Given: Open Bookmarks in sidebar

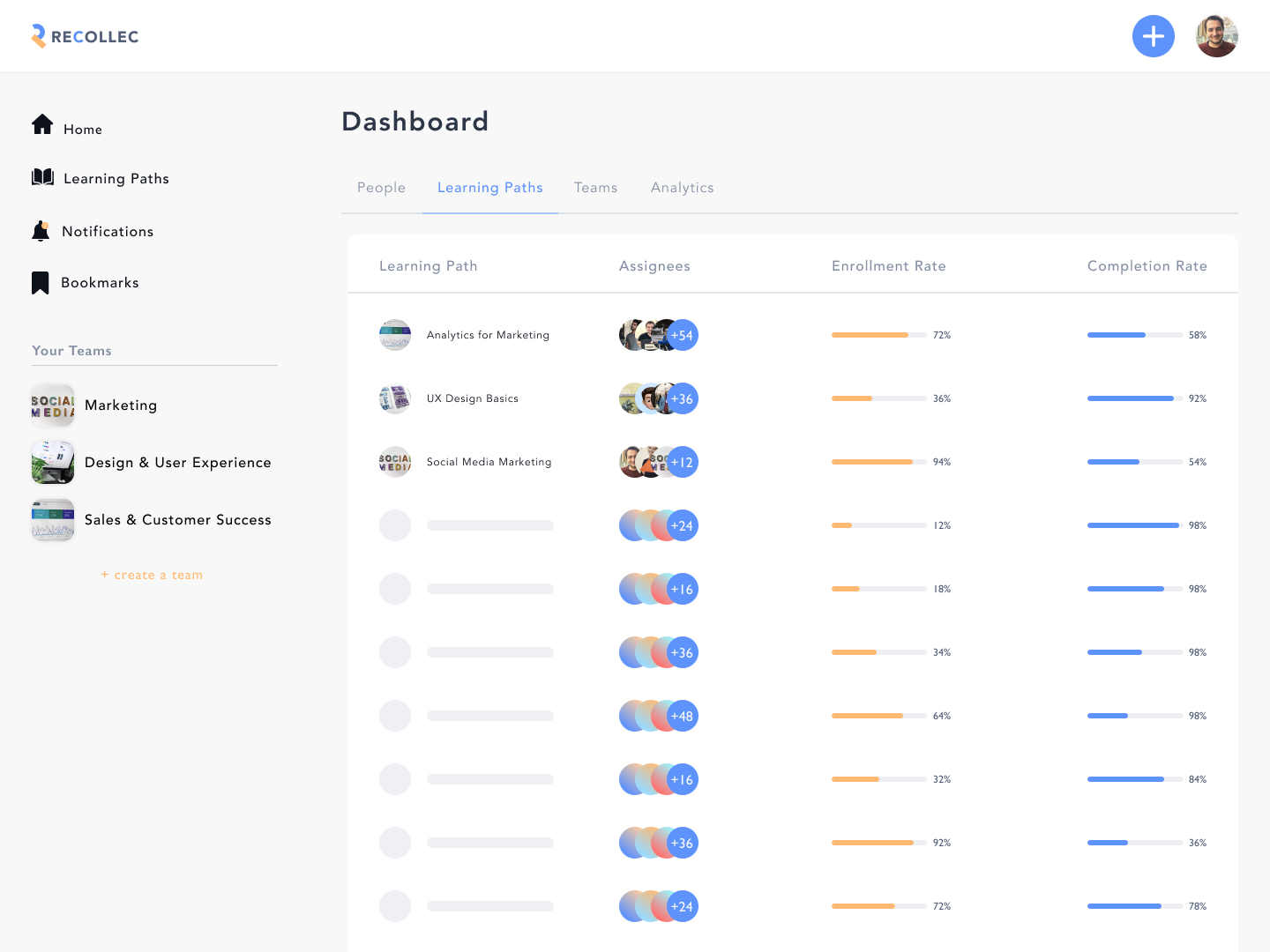Looking at the screenshot, I should [x=100, y=283].
